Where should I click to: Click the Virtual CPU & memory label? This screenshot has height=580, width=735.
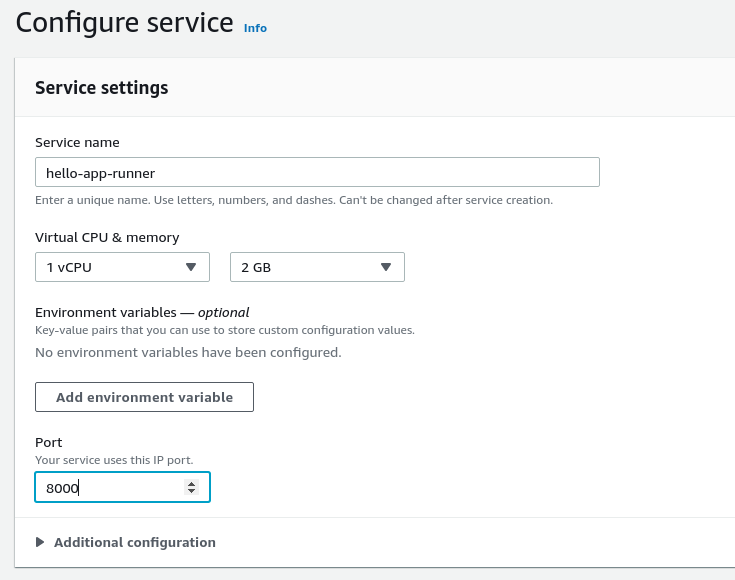point(107,238)
